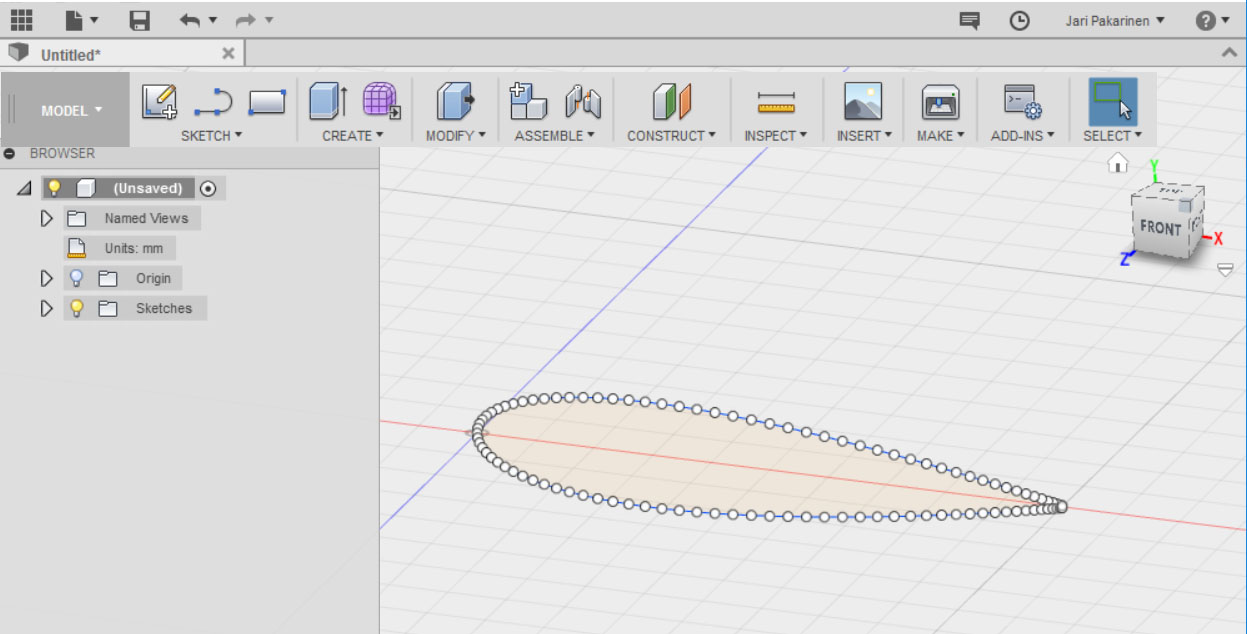This screenshot has width=1247, height=634.
Task: Open the redo history dropdown arrow
Action: click(x=268, y=20)
